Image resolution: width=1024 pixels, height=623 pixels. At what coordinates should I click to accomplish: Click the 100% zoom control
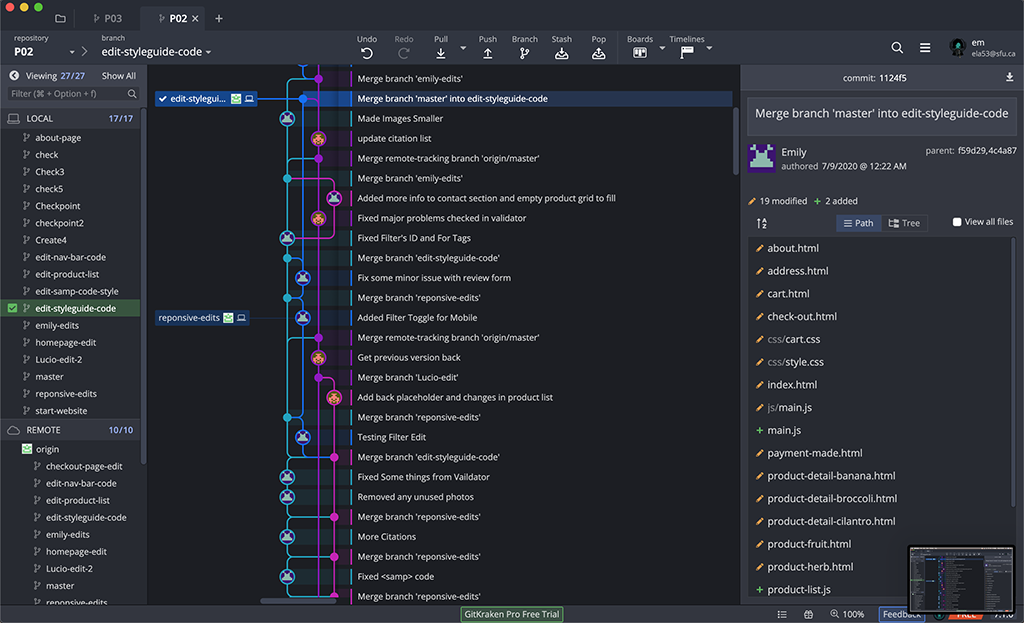[847, 614]
